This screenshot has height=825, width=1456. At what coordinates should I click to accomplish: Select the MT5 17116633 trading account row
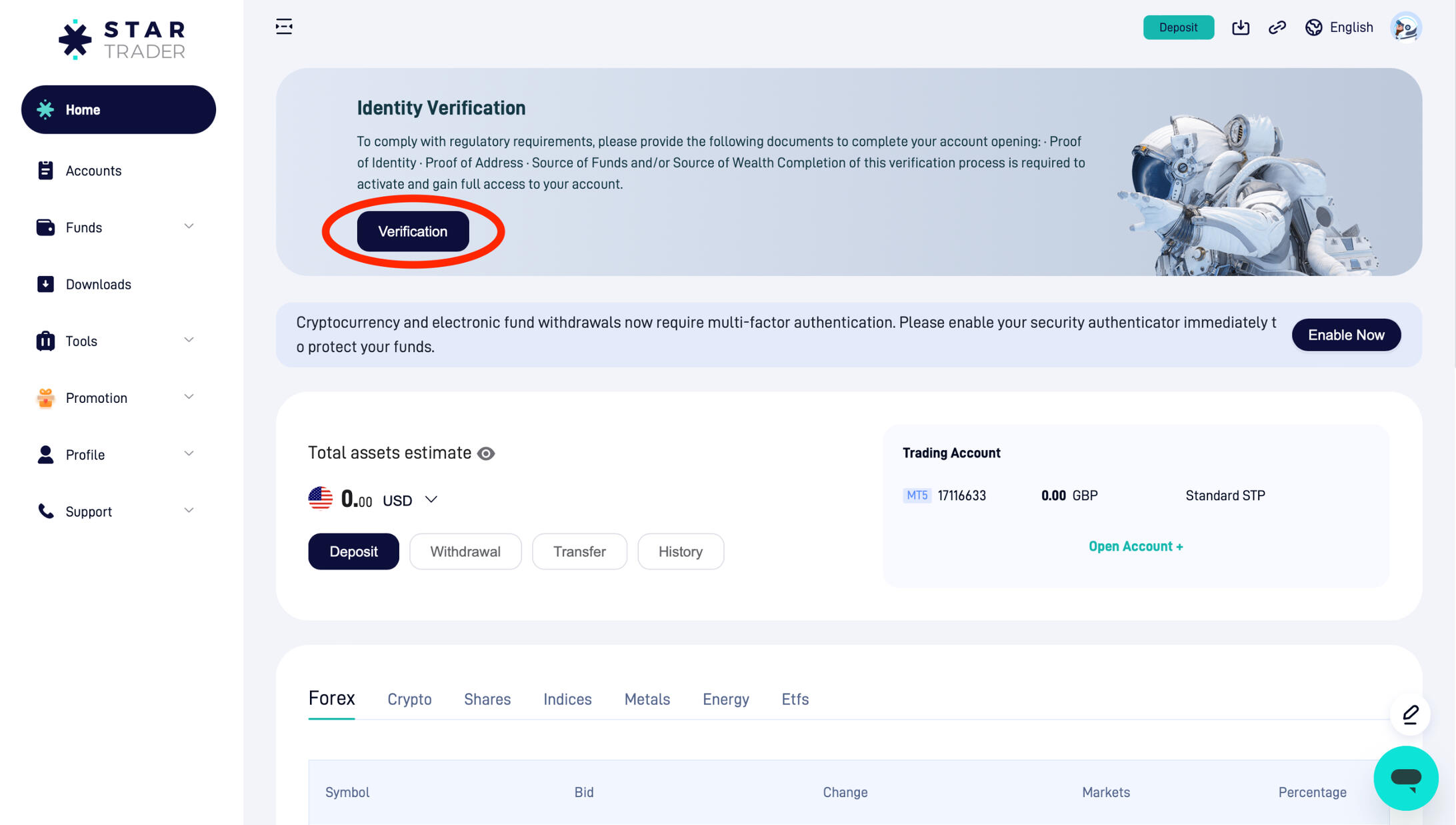tap(1083, 496)
